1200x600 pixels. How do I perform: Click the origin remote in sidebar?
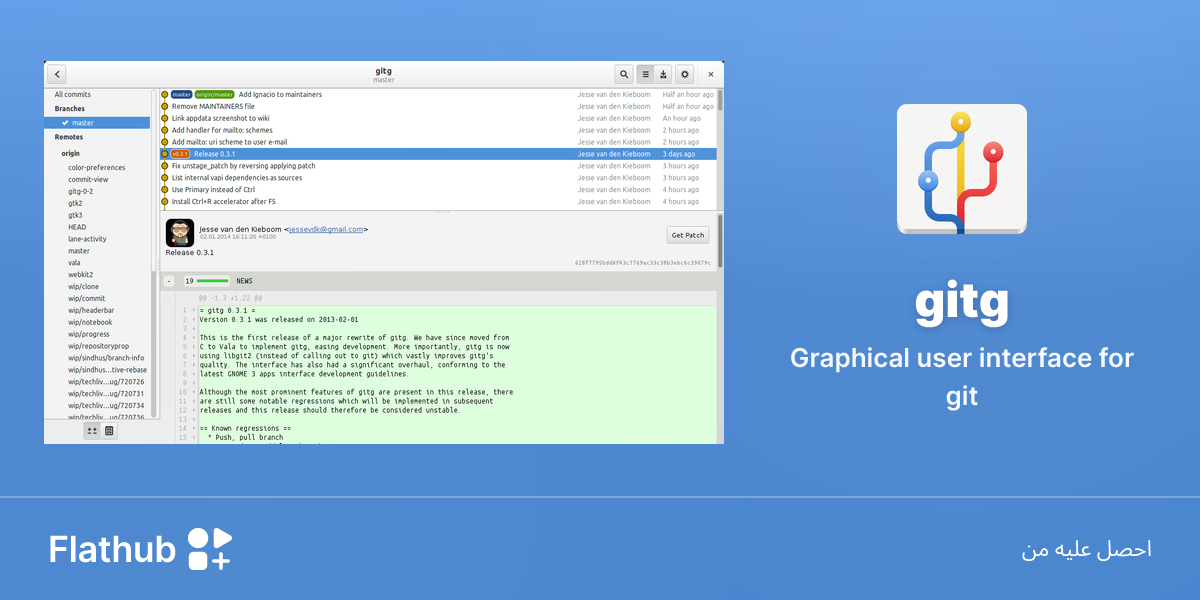pyautogui.click(x=71, y=154)
